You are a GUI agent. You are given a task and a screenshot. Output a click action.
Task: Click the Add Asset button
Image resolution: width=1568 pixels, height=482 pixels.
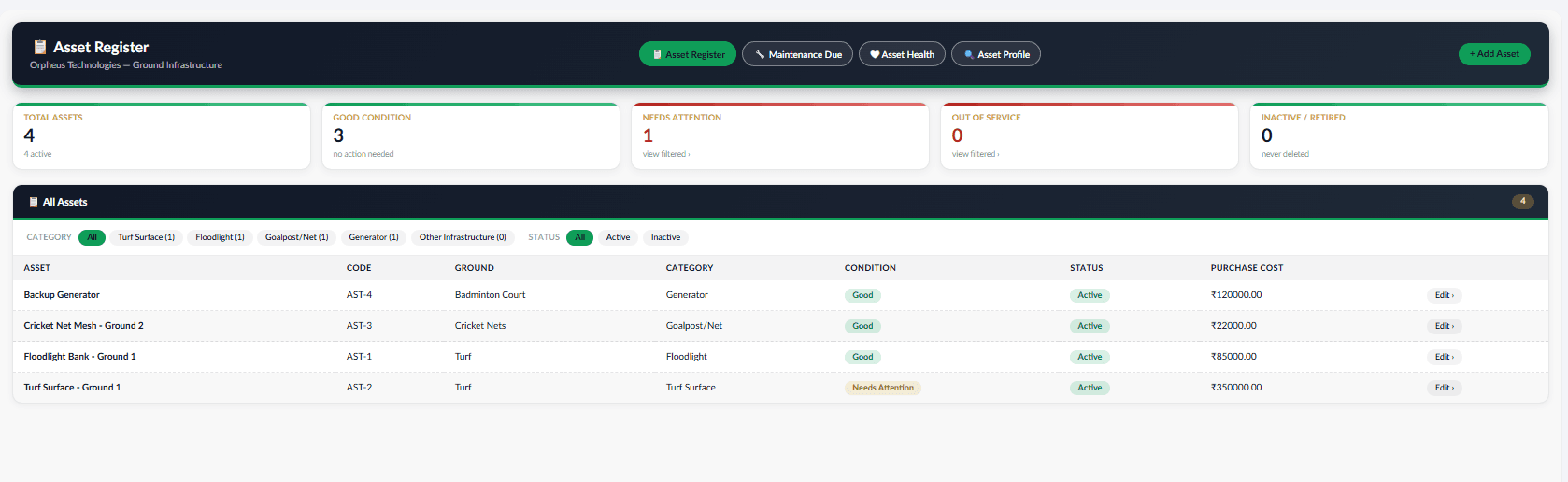click(x=1494, y=54)
